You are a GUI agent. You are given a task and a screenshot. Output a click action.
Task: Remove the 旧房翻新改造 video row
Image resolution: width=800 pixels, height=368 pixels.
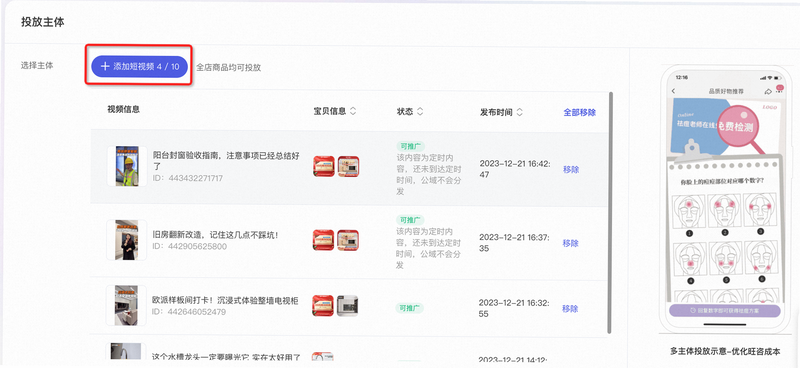coord(570,243)
